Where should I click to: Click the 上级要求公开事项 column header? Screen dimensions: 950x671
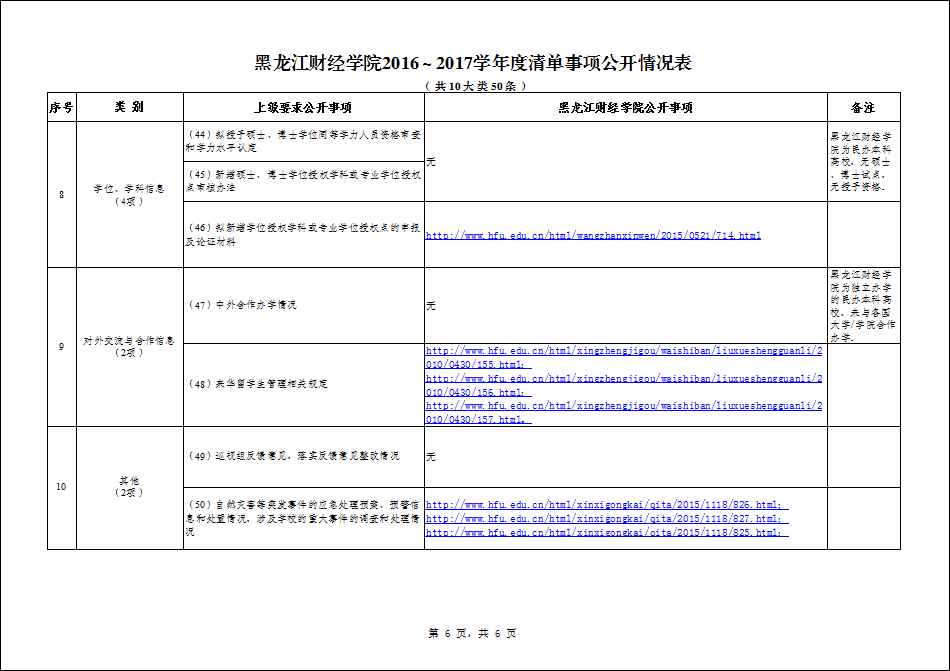coord(303,107)
